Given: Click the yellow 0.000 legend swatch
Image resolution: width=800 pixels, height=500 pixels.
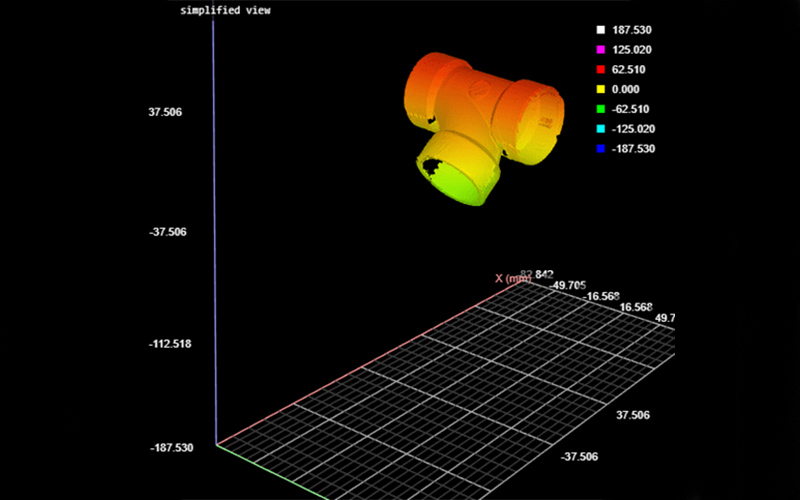Looking at the screenshot, I should click(x=600, y=89).
